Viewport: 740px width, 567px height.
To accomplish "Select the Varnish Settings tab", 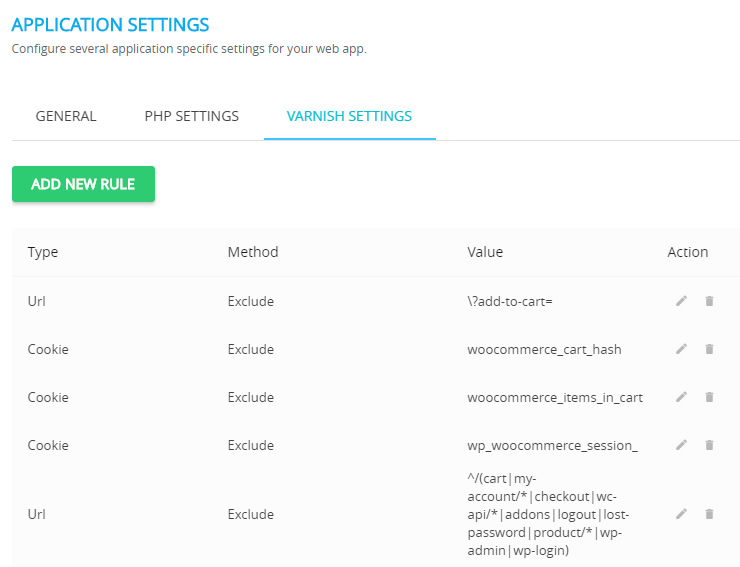I will point(349,116).
